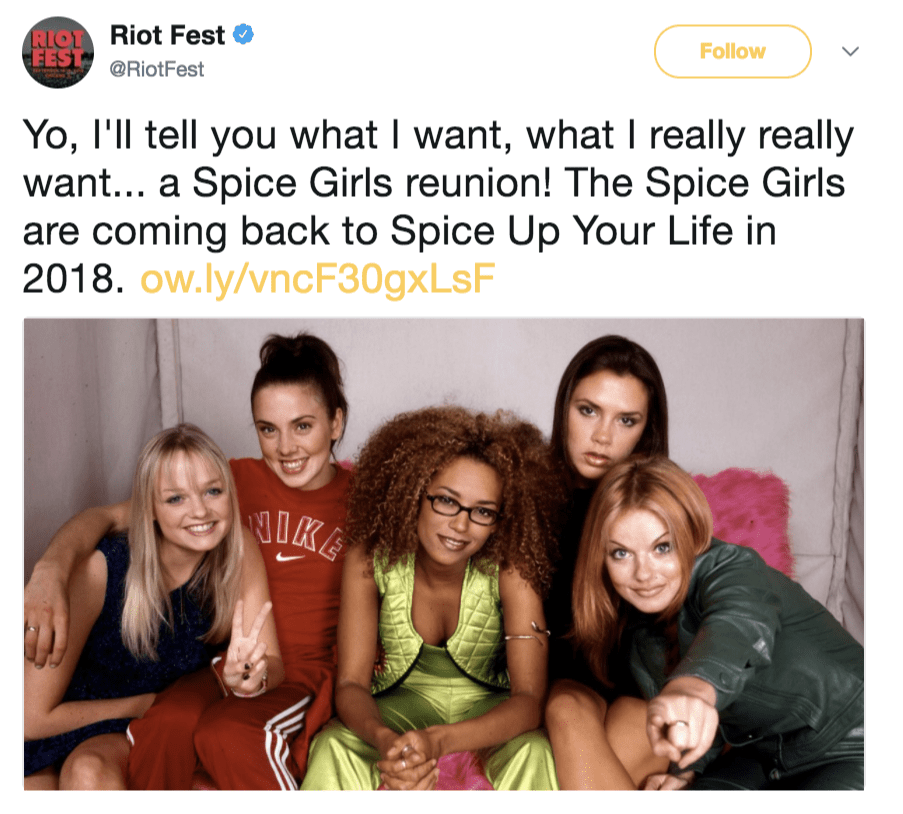903x814 pixels.
Task: Open the ow.ly/vncF30gxLsF link
Action: point(317,279)
